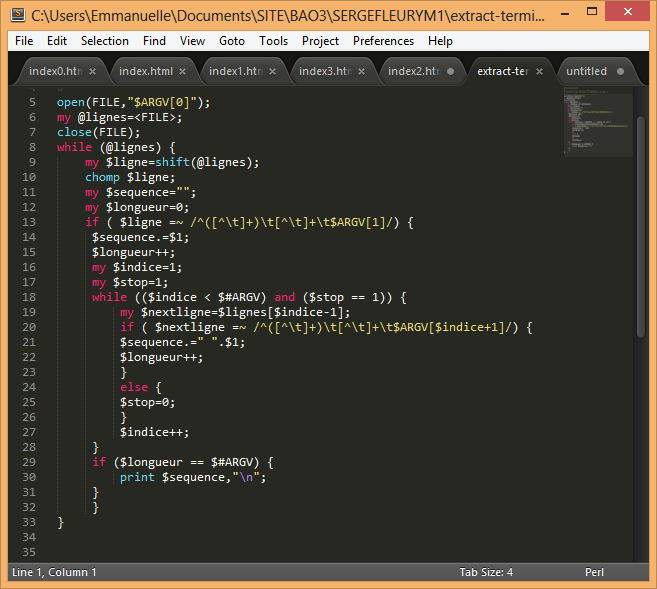Click line number 35 in gutter
Viewport: 657px width, 589px height.
(x=29, y=552)
